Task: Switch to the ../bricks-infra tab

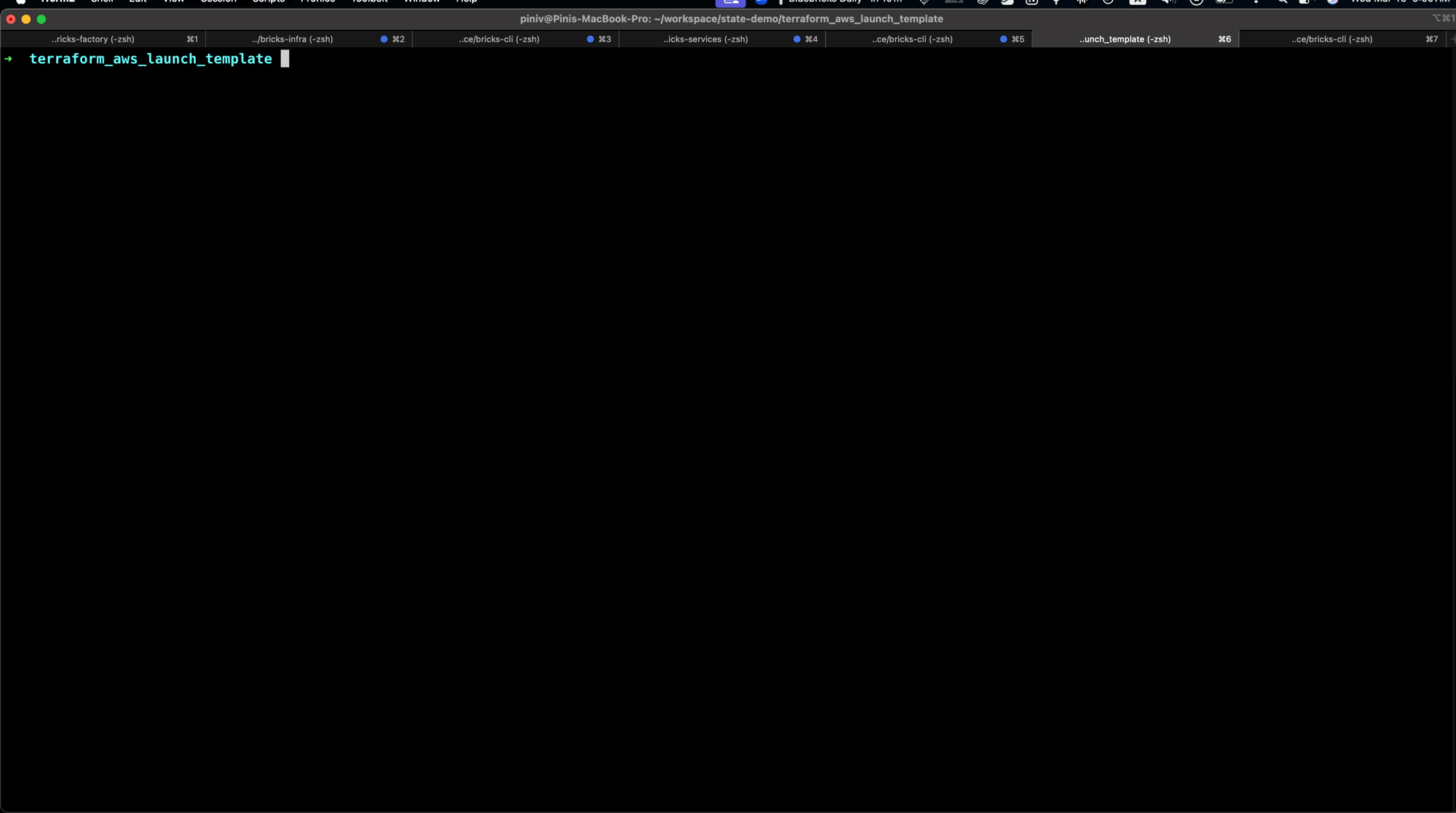Action: click(x=293, y=39)
